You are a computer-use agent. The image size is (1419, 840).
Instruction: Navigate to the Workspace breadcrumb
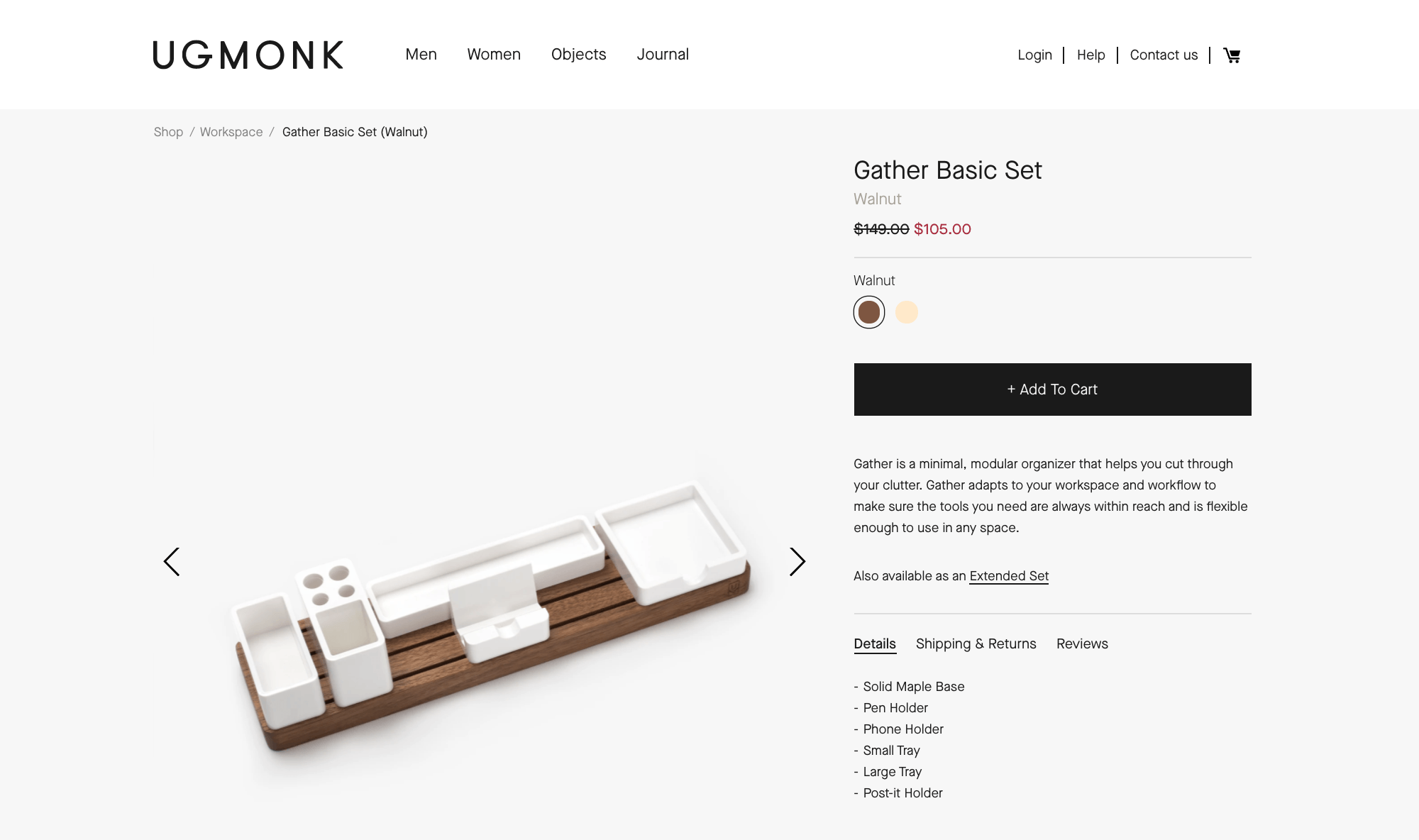click(x=231, y=131)
